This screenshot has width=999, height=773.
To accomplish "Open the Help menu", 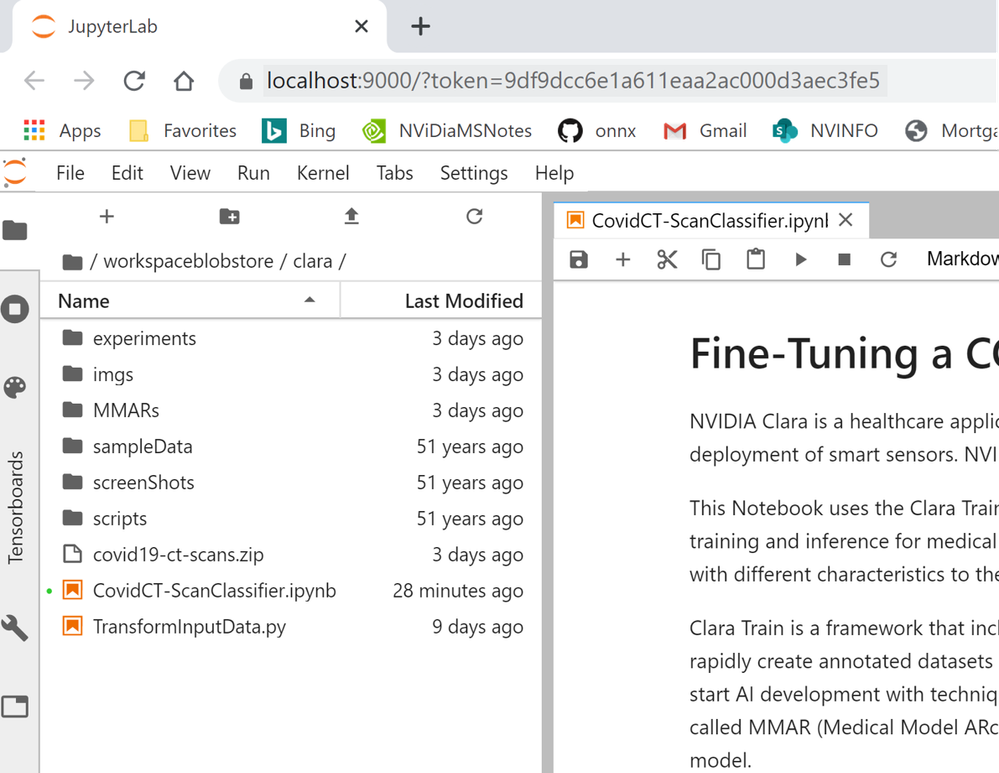I will pos(554,173).
